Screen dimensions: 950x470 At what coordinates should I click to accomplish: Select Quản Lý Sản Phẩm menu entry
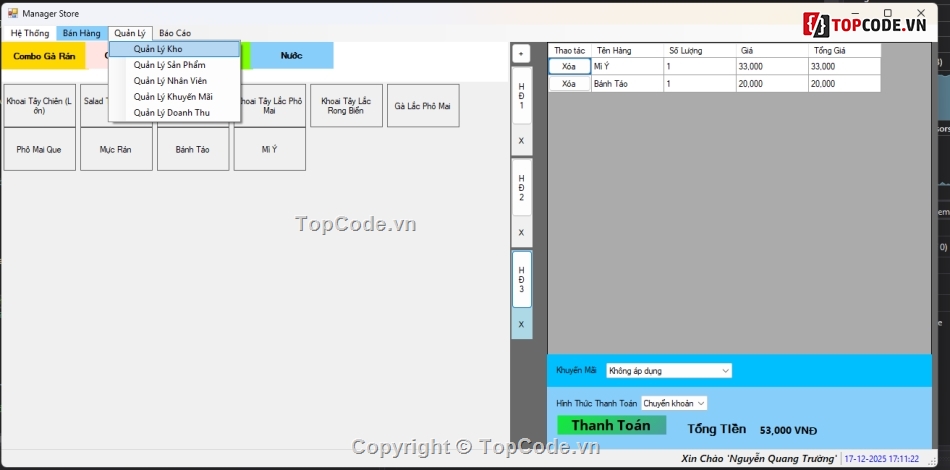tap(174, 65)
